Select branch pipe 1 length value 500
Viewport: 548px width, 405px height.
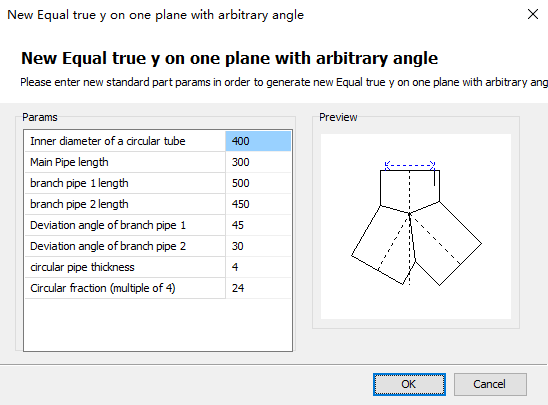(x=258, y=183)
